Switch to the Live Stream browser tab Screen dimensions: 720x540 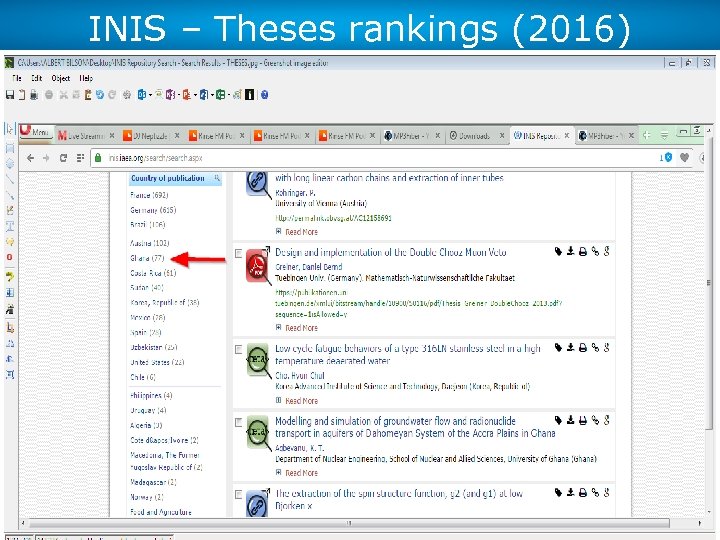(86, 135)
